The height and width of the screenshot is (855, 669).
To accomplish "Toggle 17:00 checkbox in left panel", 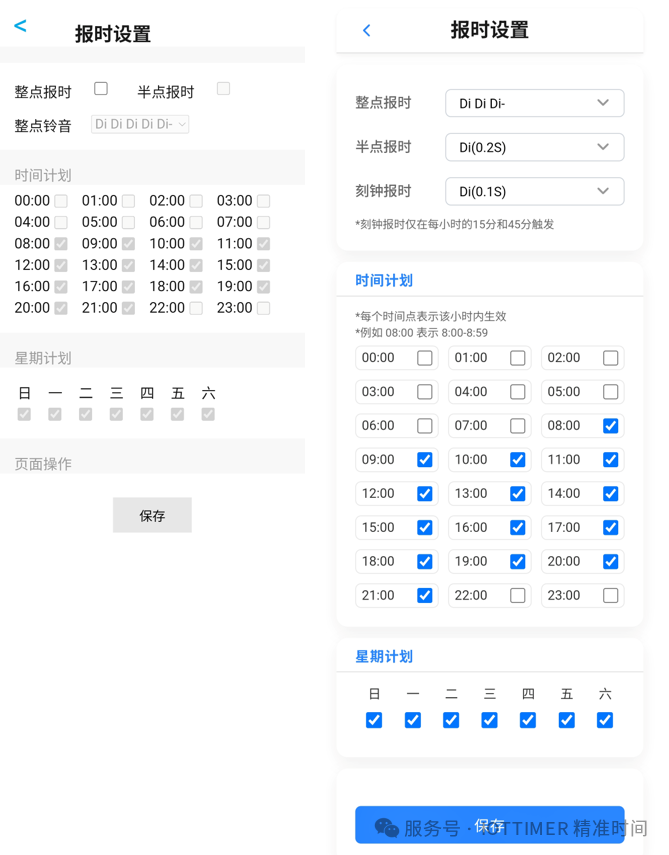I will click(x=128, y=287).
